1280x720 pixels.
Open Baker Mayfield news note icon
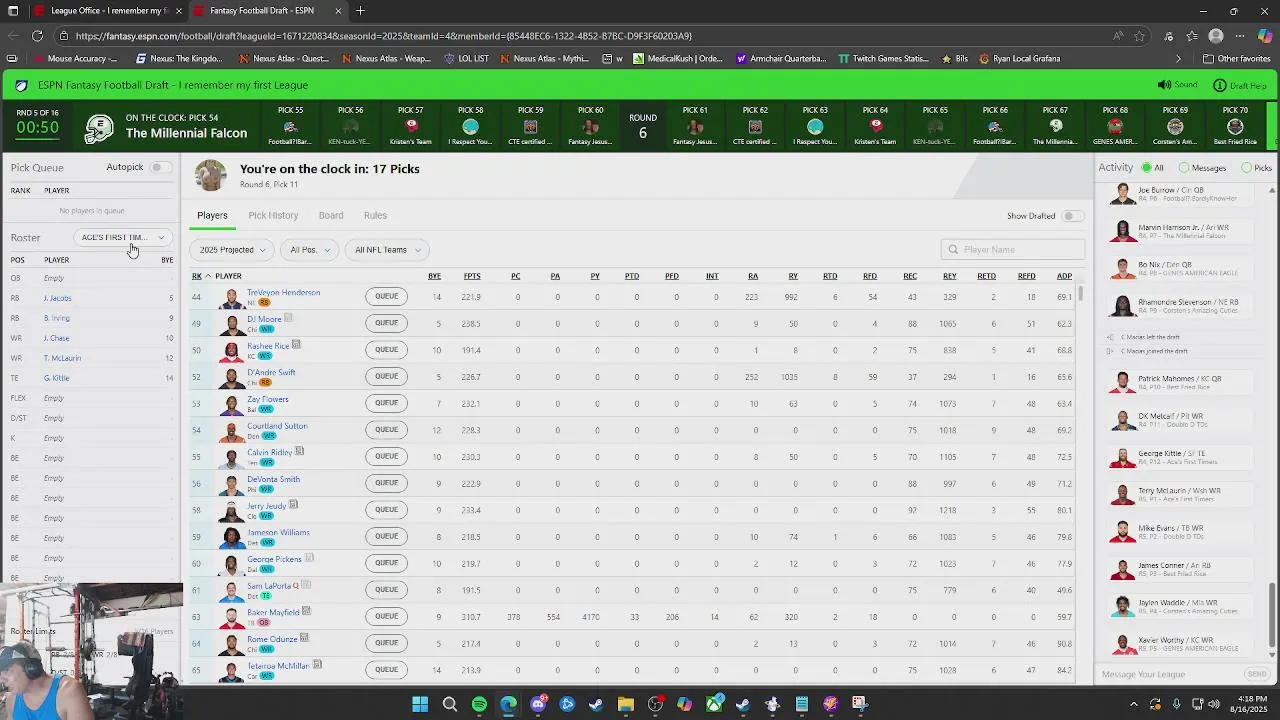[x=306, y=611]
